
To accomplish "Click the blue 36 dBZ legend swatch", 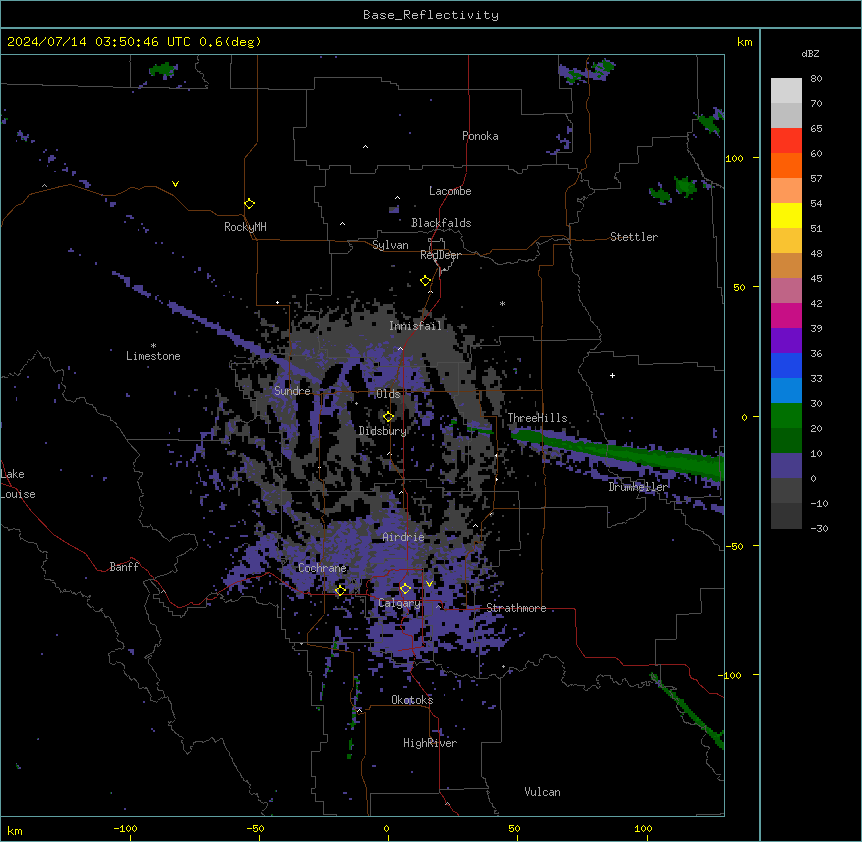I will pyautogui.click(x=786, y=365).
